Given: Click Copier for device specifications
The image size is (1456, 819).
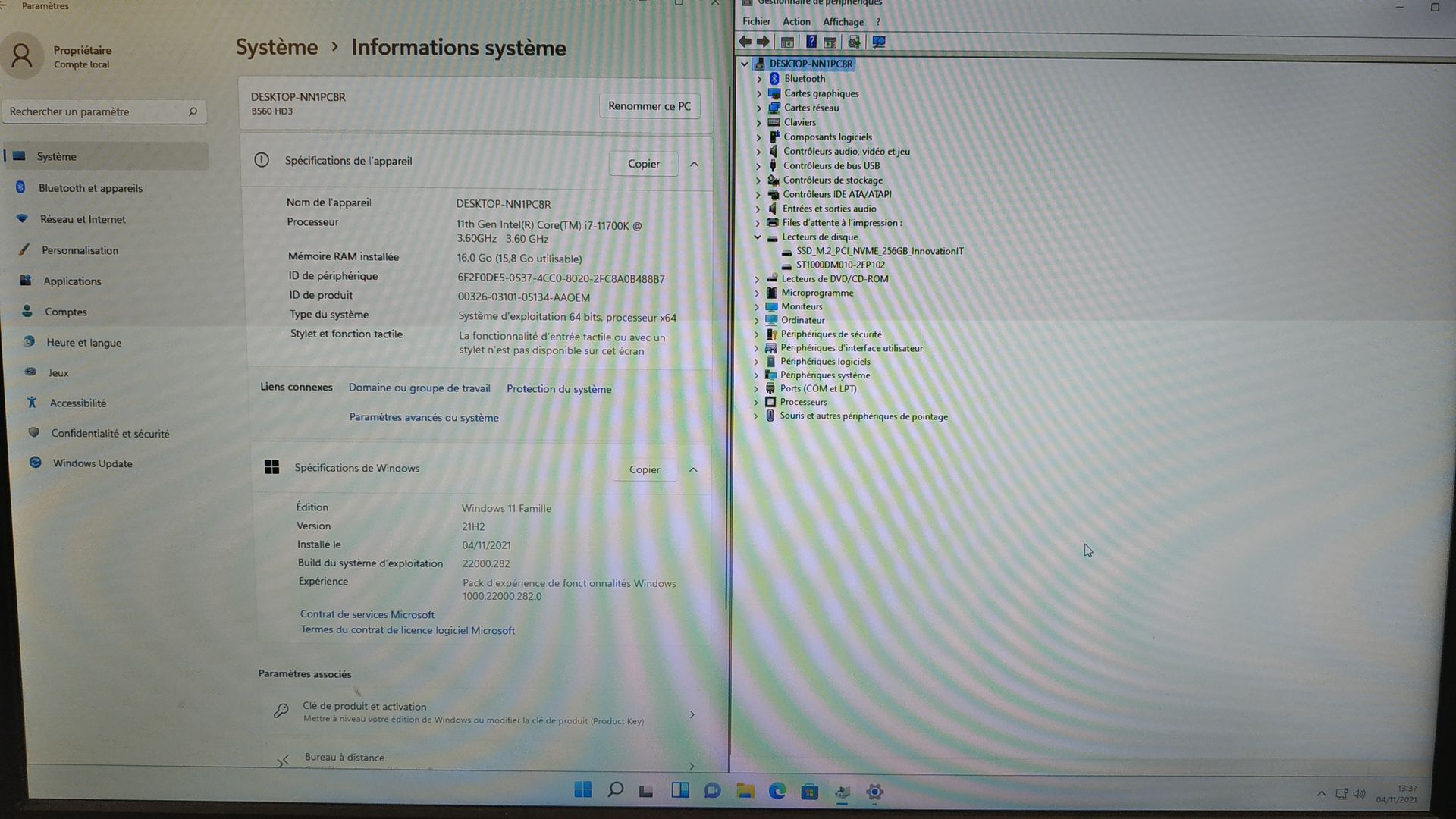Looking at the screenshot, I should pyautogui.click(x=644, y=164).
